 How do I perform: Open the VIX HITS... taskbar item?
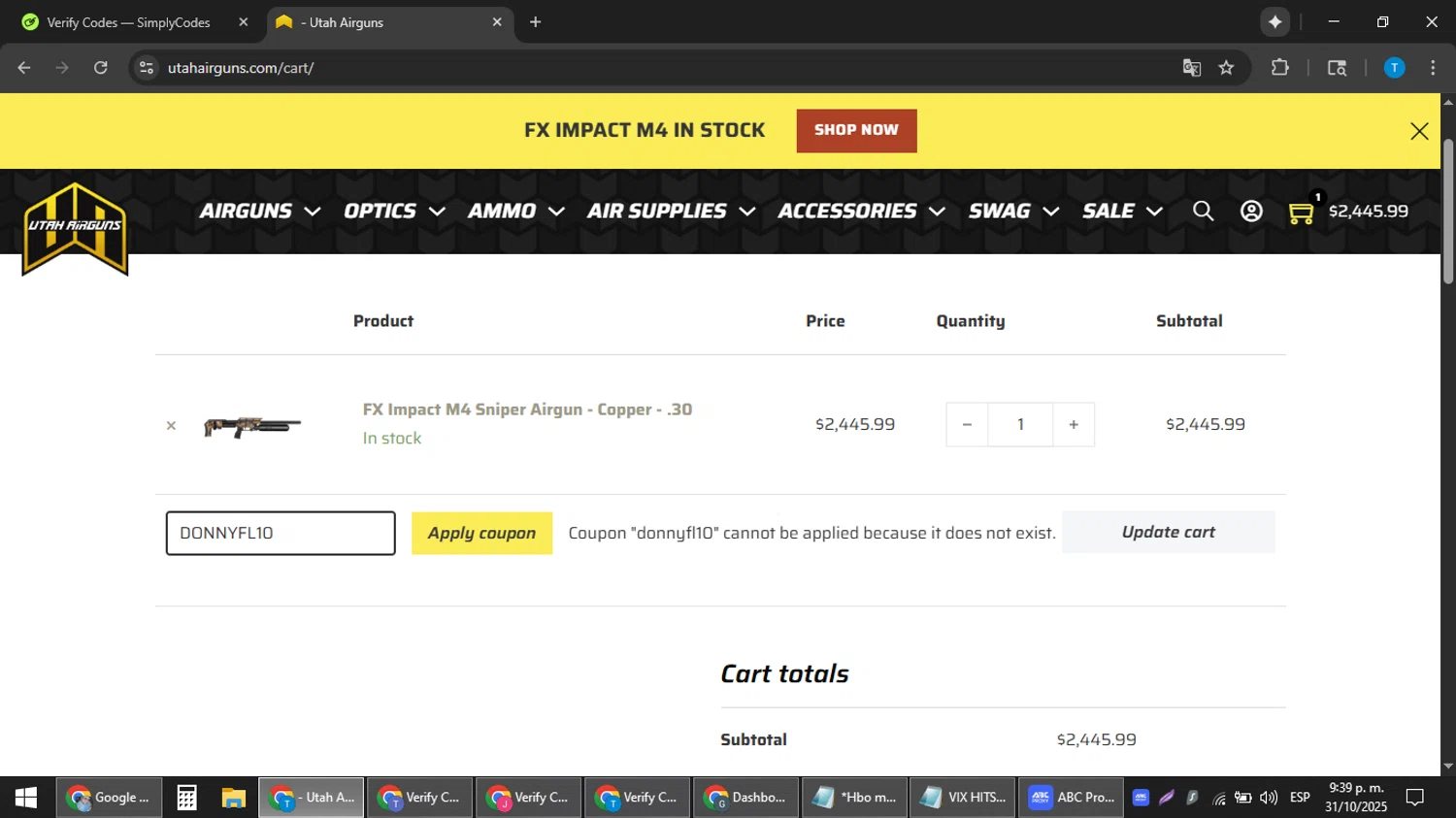[963, 798]
